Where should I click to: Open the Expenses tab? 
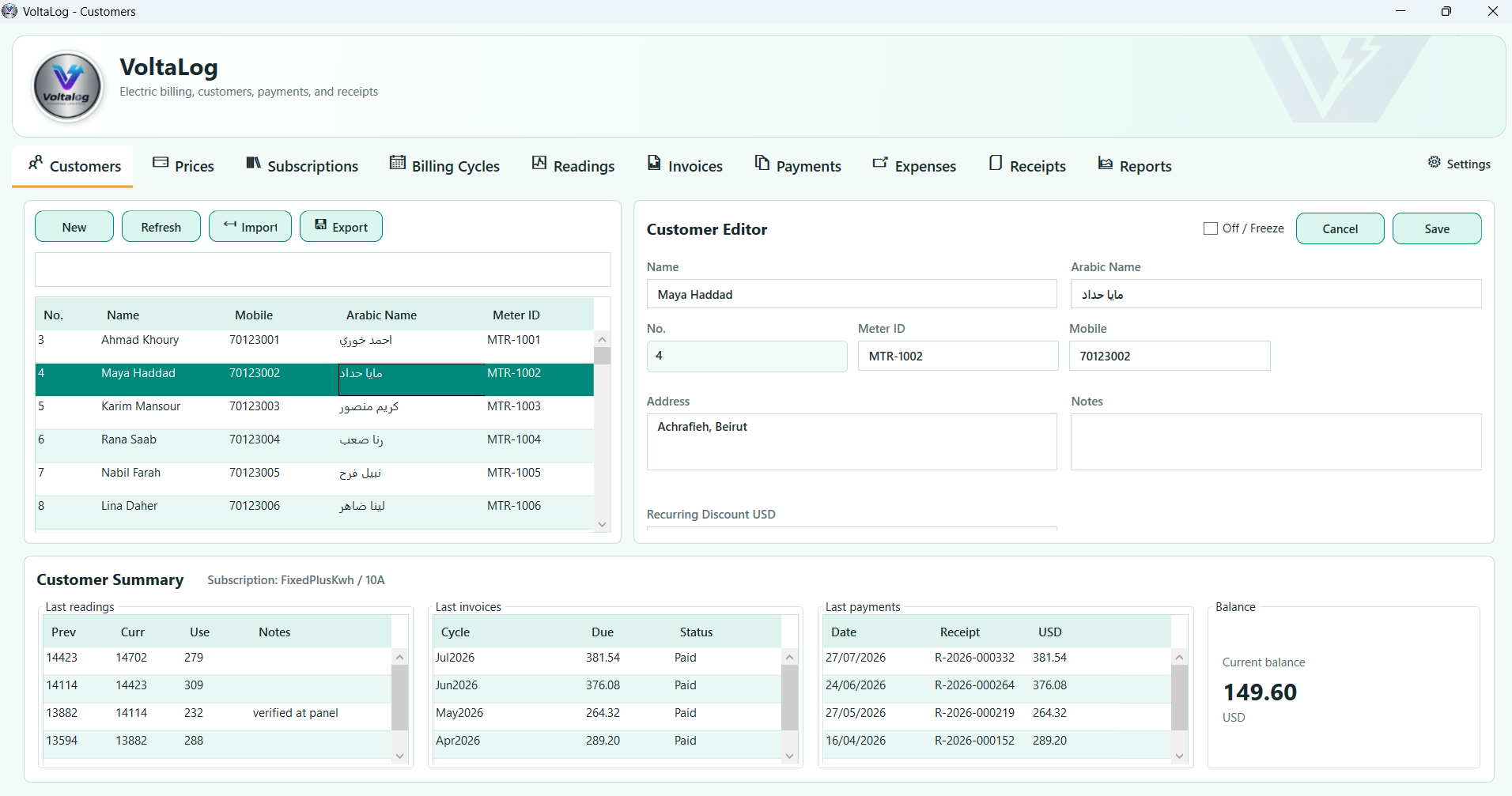click(914, 166)
